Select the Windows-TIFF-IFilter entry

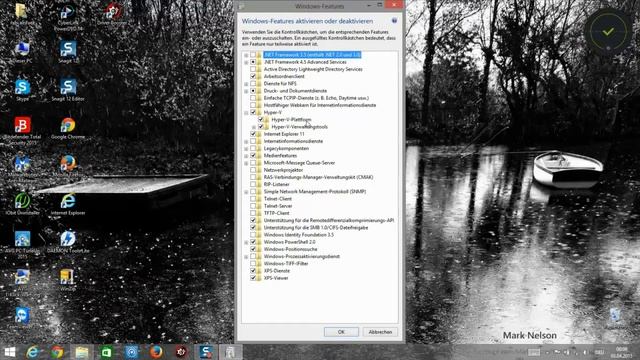tap(286, 264)
